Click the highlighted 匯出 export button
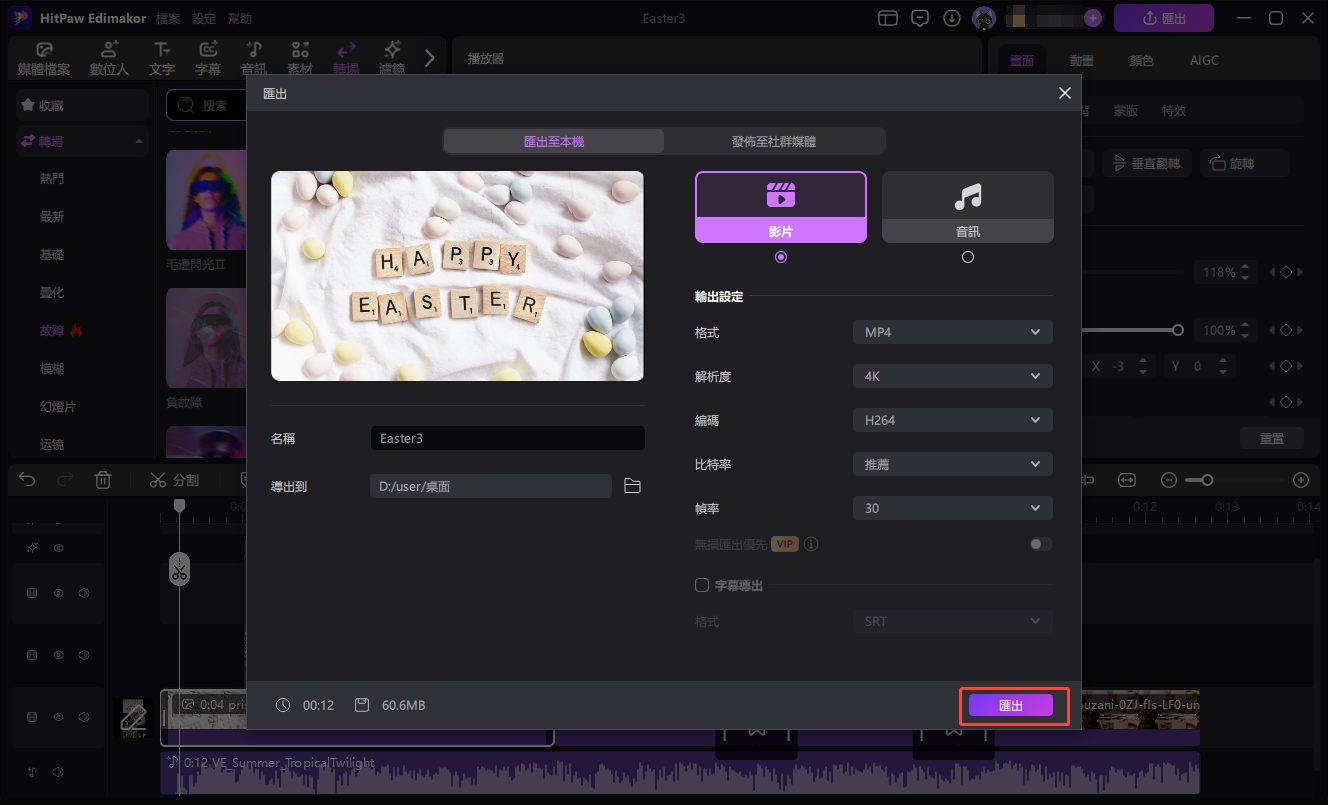The width and height of the screenshot is (1328, 805). pyautogui.click(x=1013, y=705)
